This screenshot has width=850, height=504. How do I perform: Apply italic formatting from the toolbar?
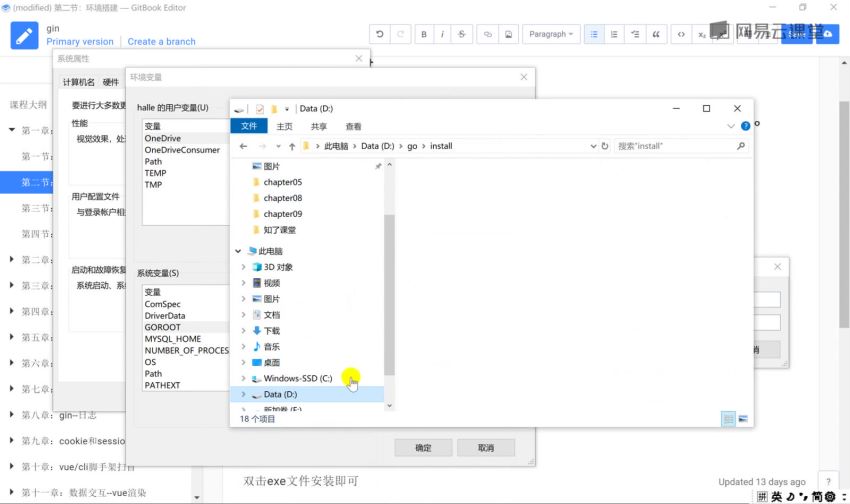[442, 34]
